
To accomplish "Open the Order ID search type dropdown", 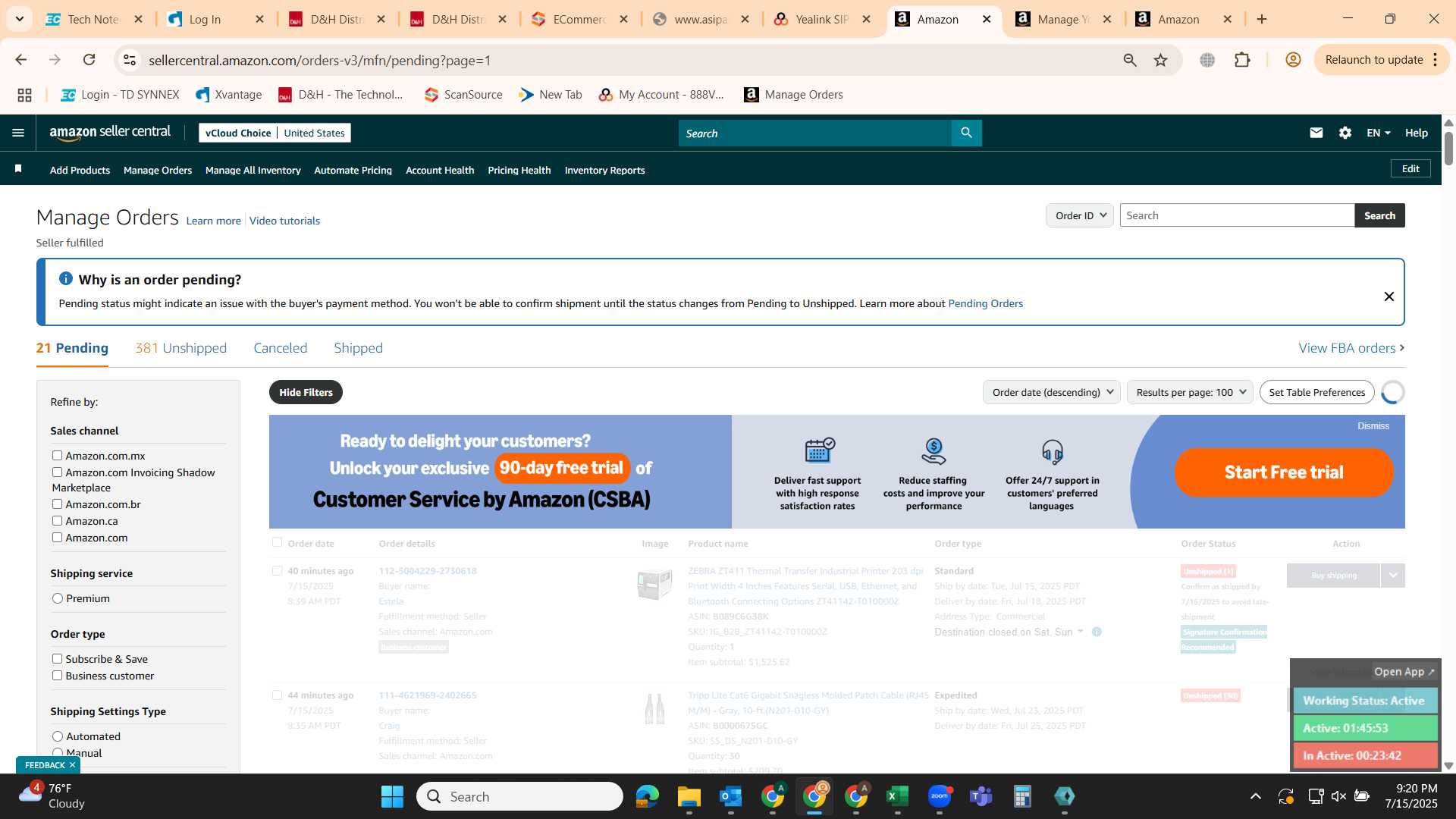I will [1079, 215].
